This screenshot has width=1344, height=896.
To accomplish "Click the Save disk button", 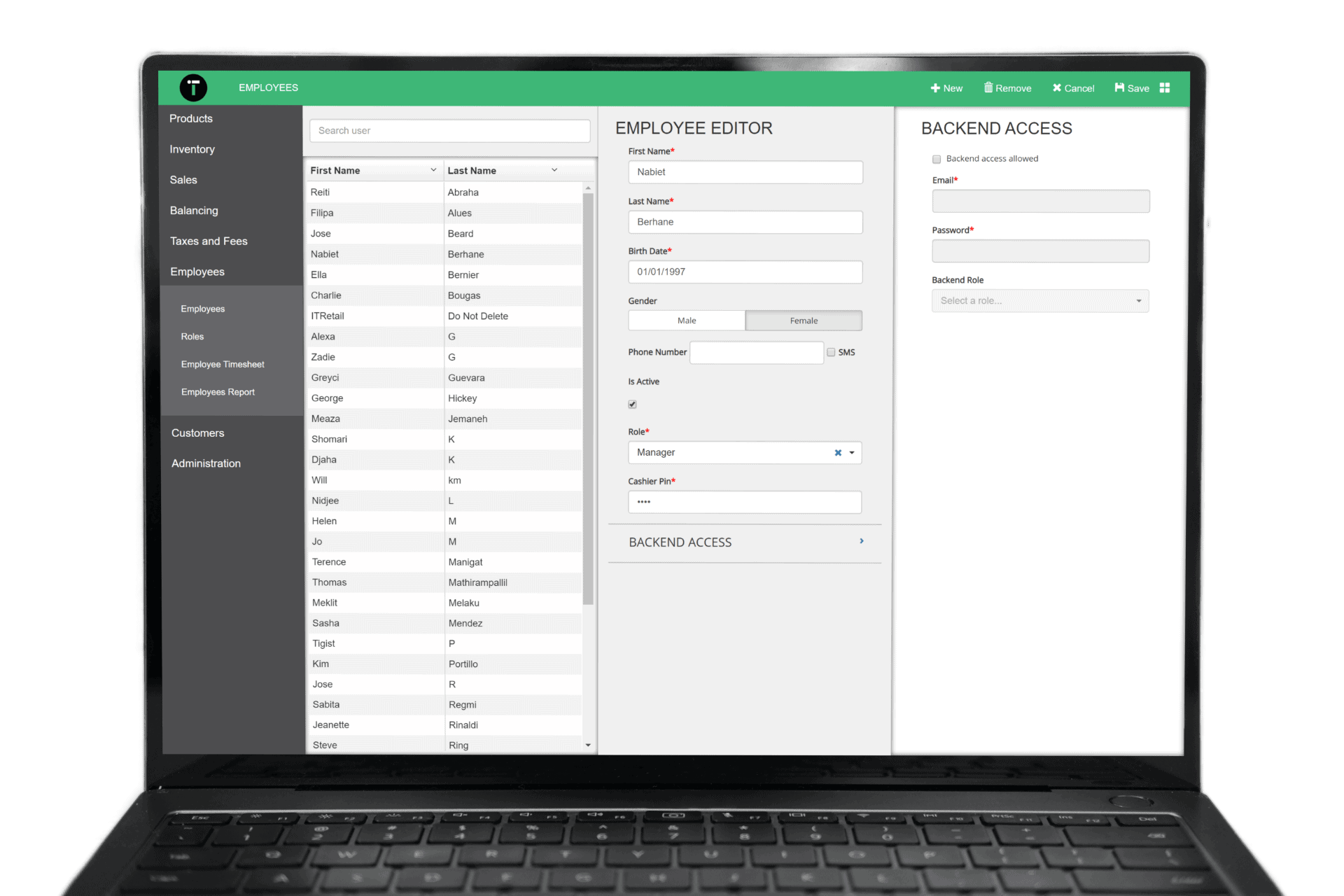I will tap(1132, 88).
